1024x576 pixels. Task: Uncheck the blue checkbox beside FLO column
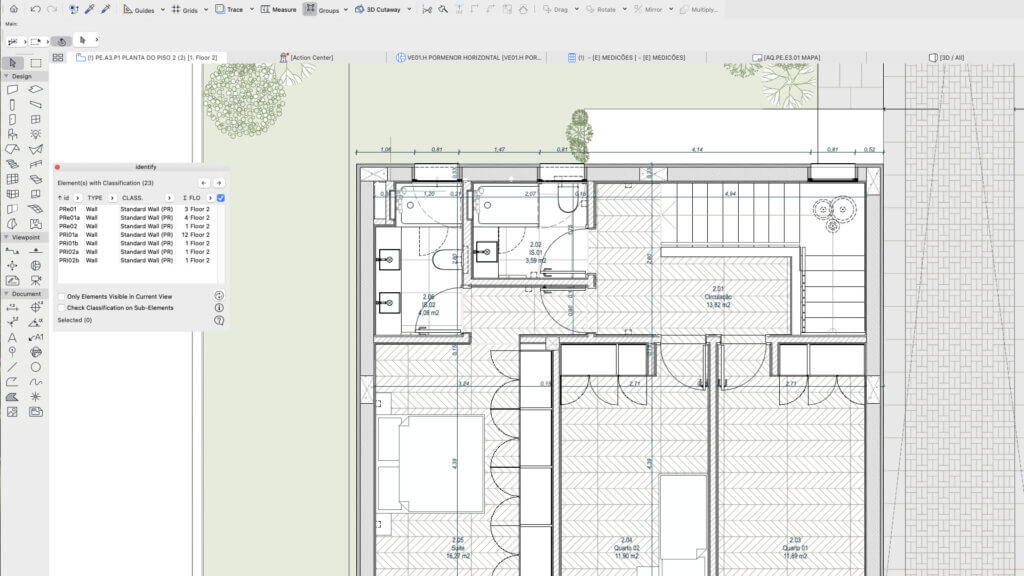tap(221, 198)
